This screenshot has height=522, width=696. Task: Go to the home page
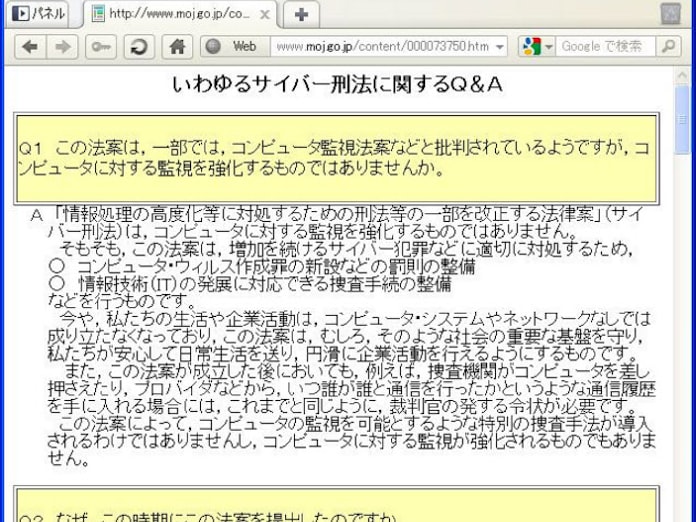tap(176, 46)
